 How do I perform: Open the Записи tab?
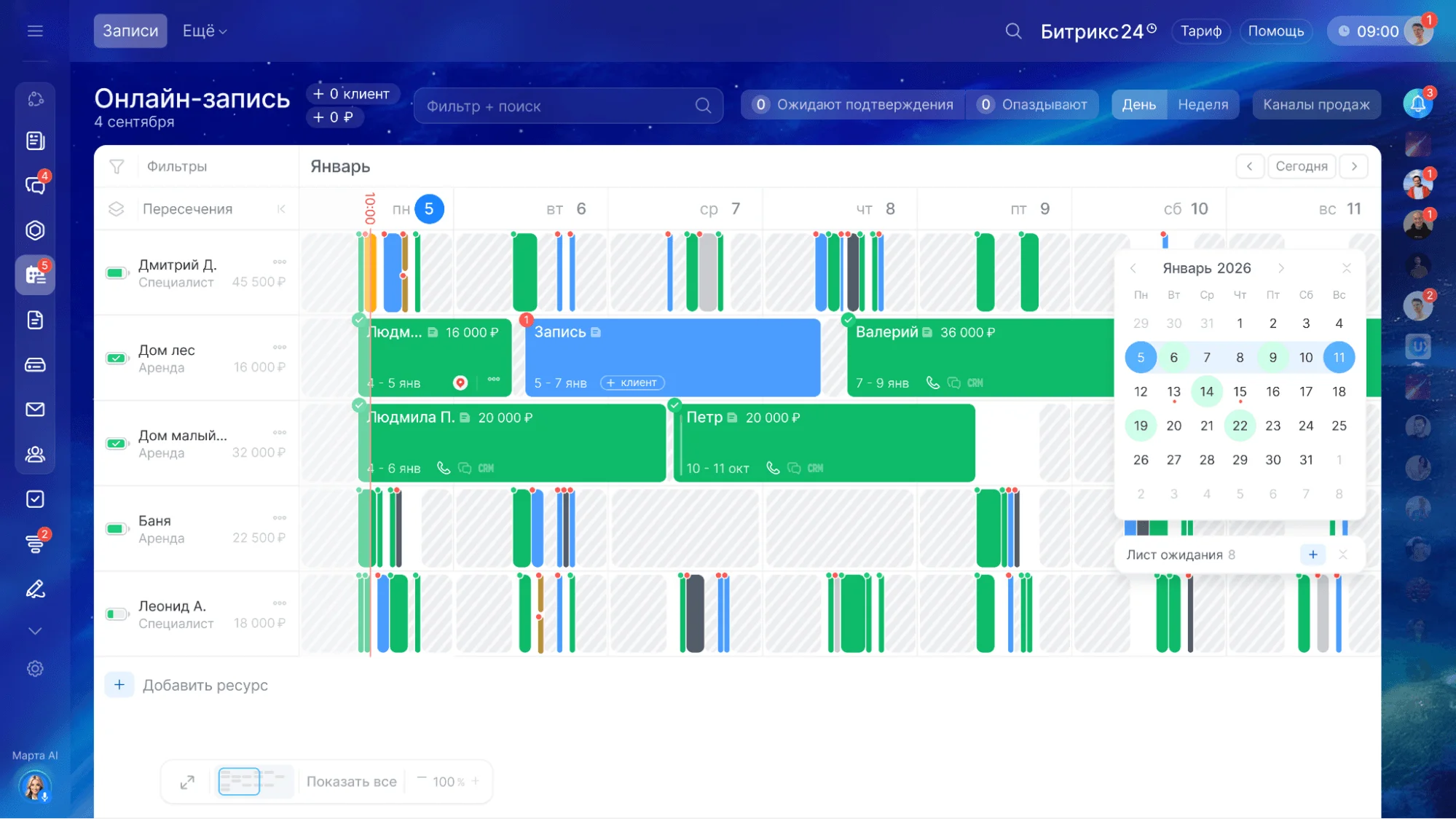pos(130,31)
